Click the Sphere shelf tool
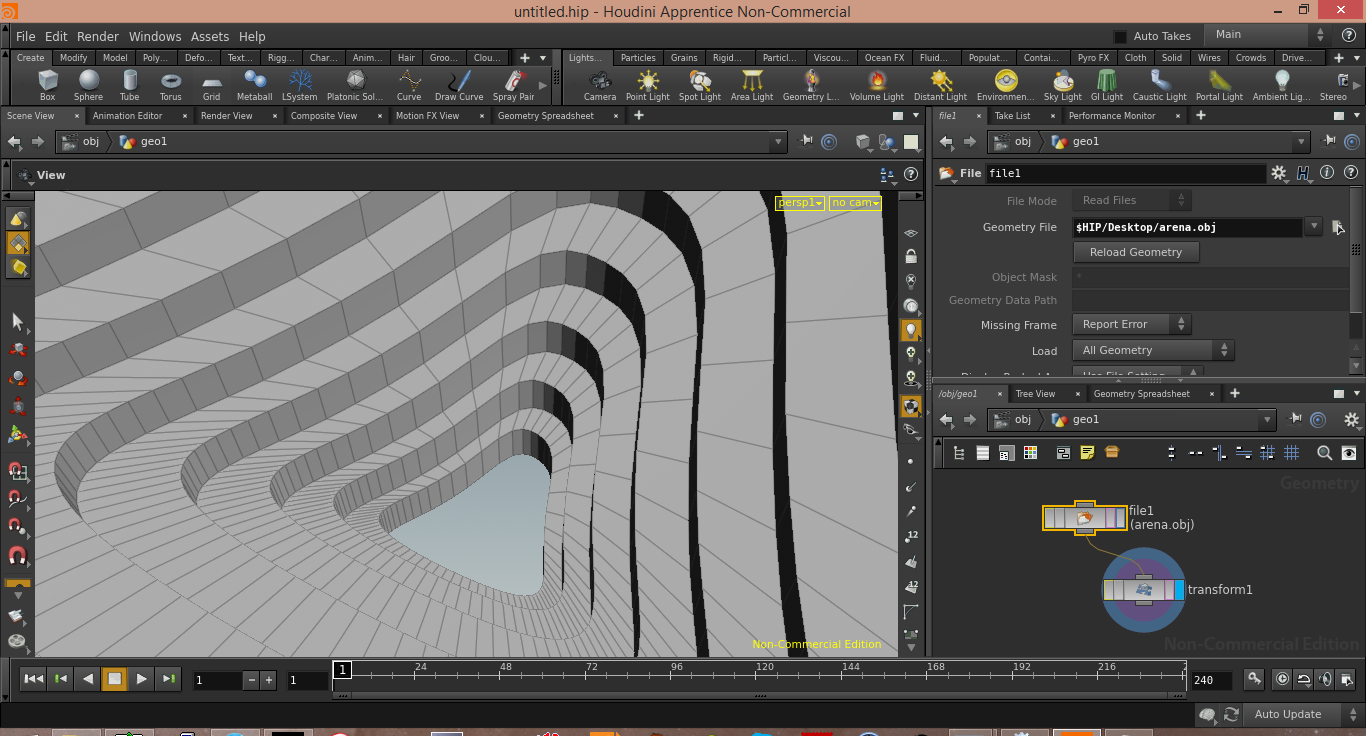 [88, 85]
